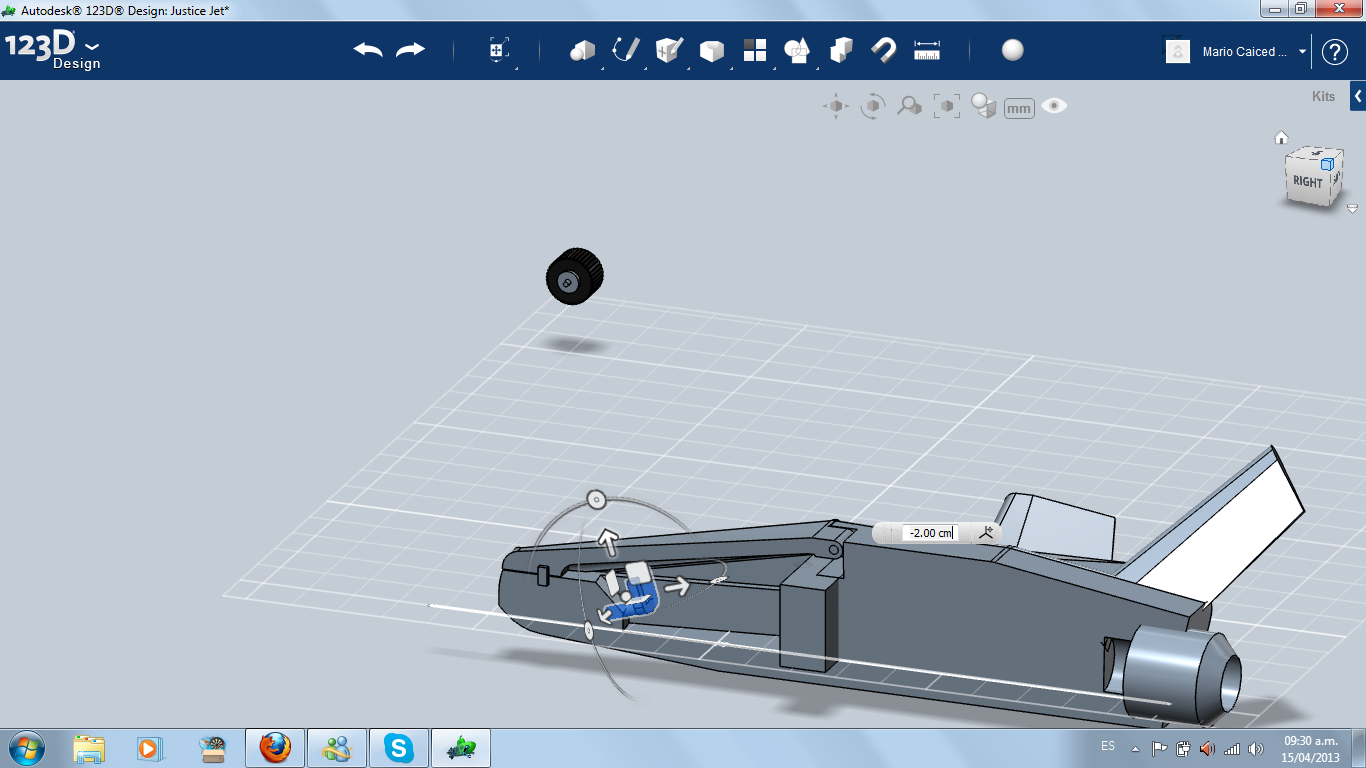
Task: Select the black gear wheel object
Action: click(x=575, y=276)
